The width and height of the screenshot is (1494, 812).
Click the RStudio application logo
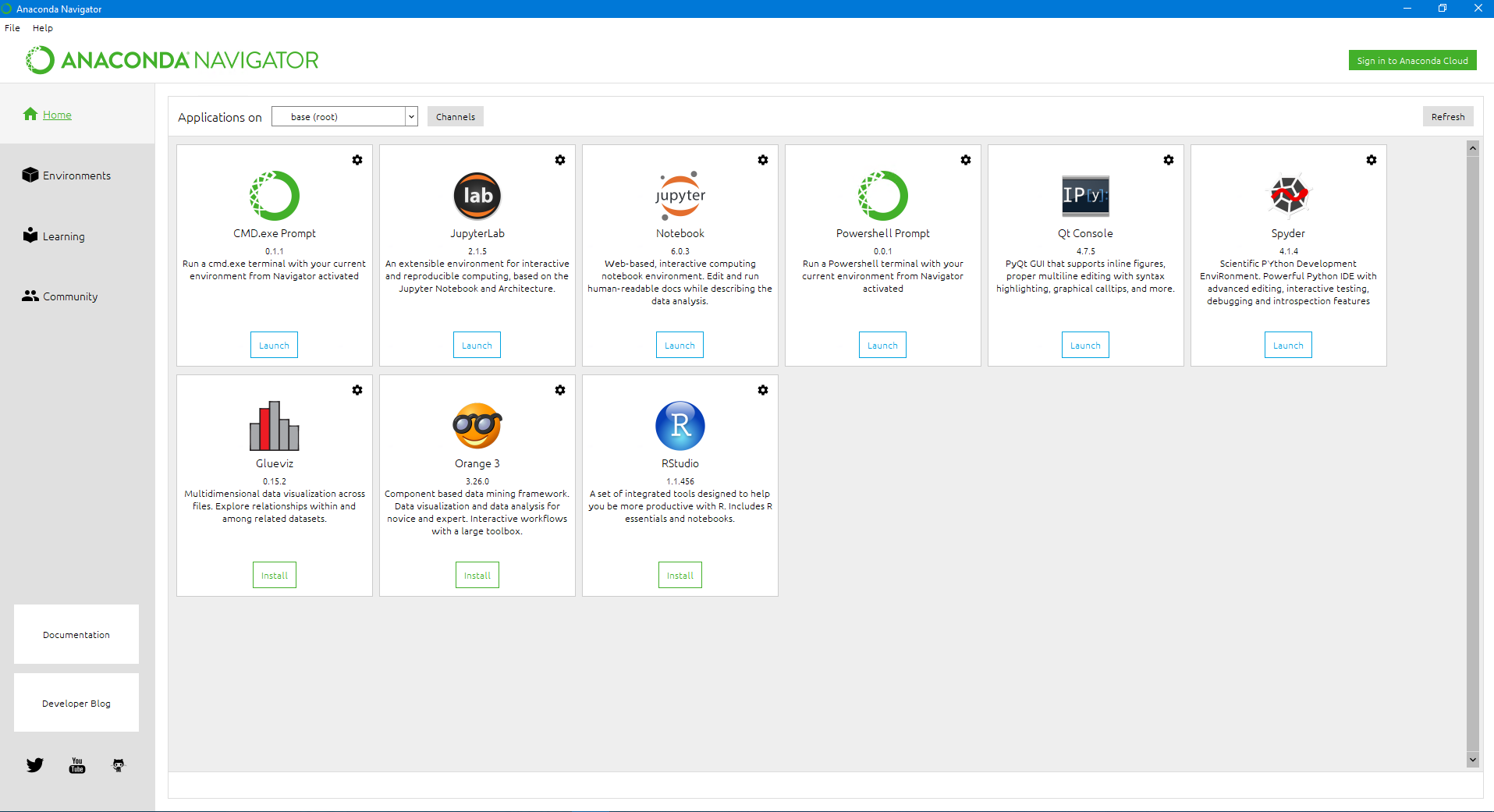tap(680, 426)
